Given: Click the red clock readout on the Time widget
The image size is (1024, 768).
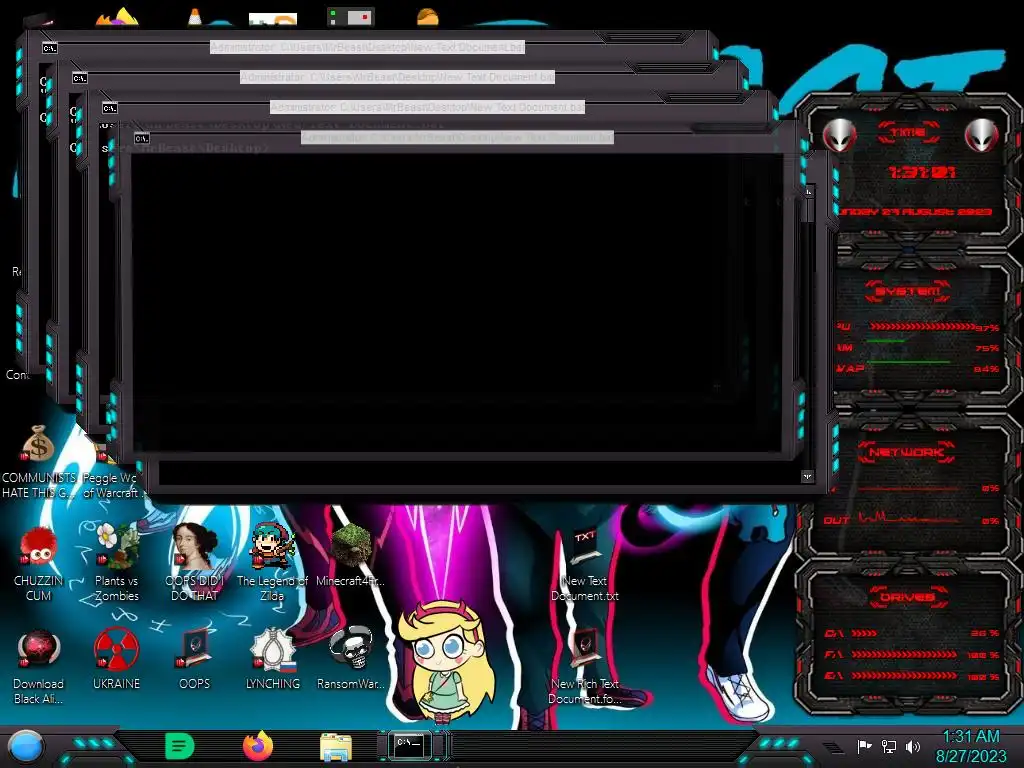Looking at the screenshot, I should click(x=921, y=172).
